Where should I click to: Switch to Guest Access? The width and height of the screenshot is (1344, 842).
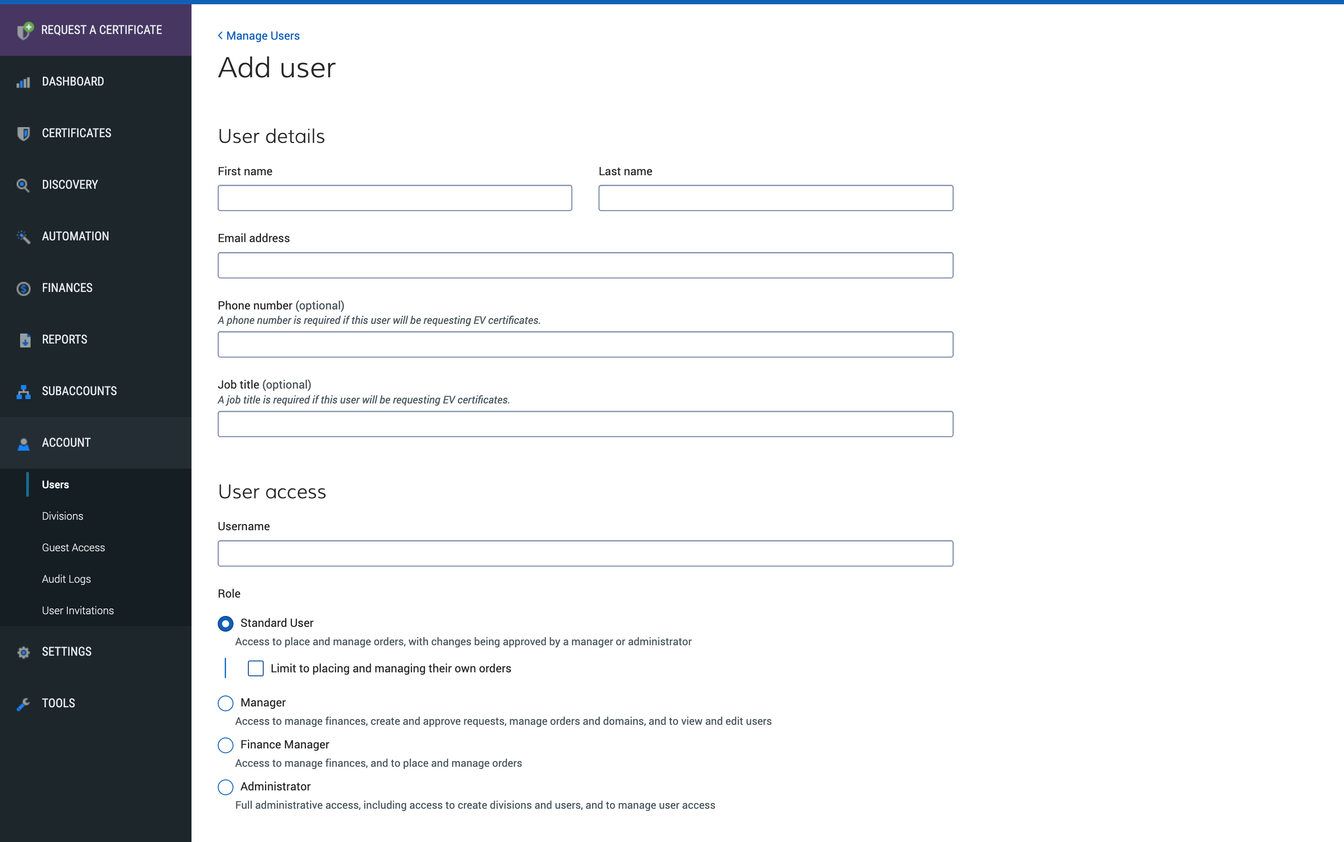(x=73, y=547)
